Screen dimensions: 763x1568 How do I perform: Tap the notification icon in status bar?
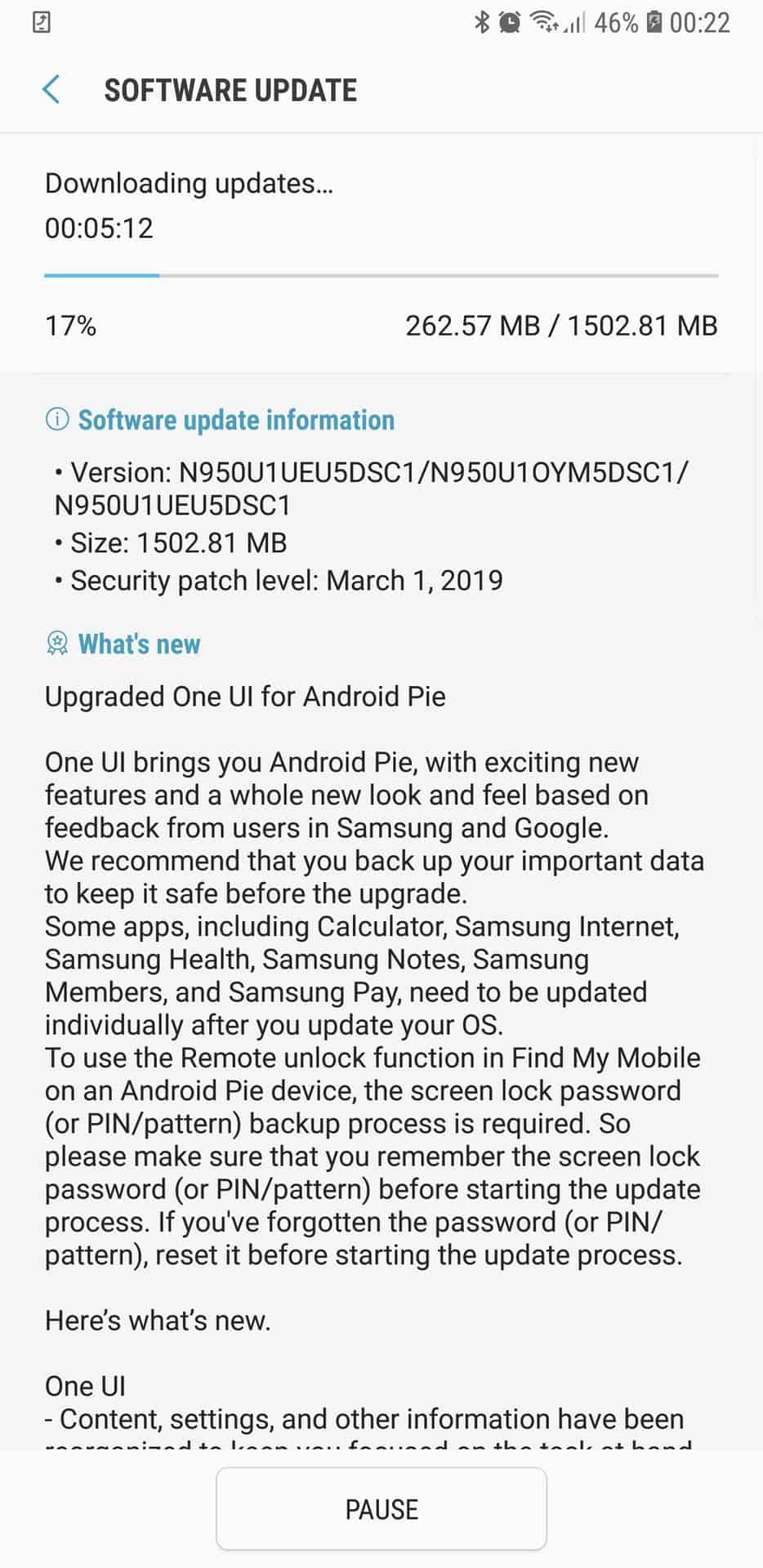coord(42,22)
